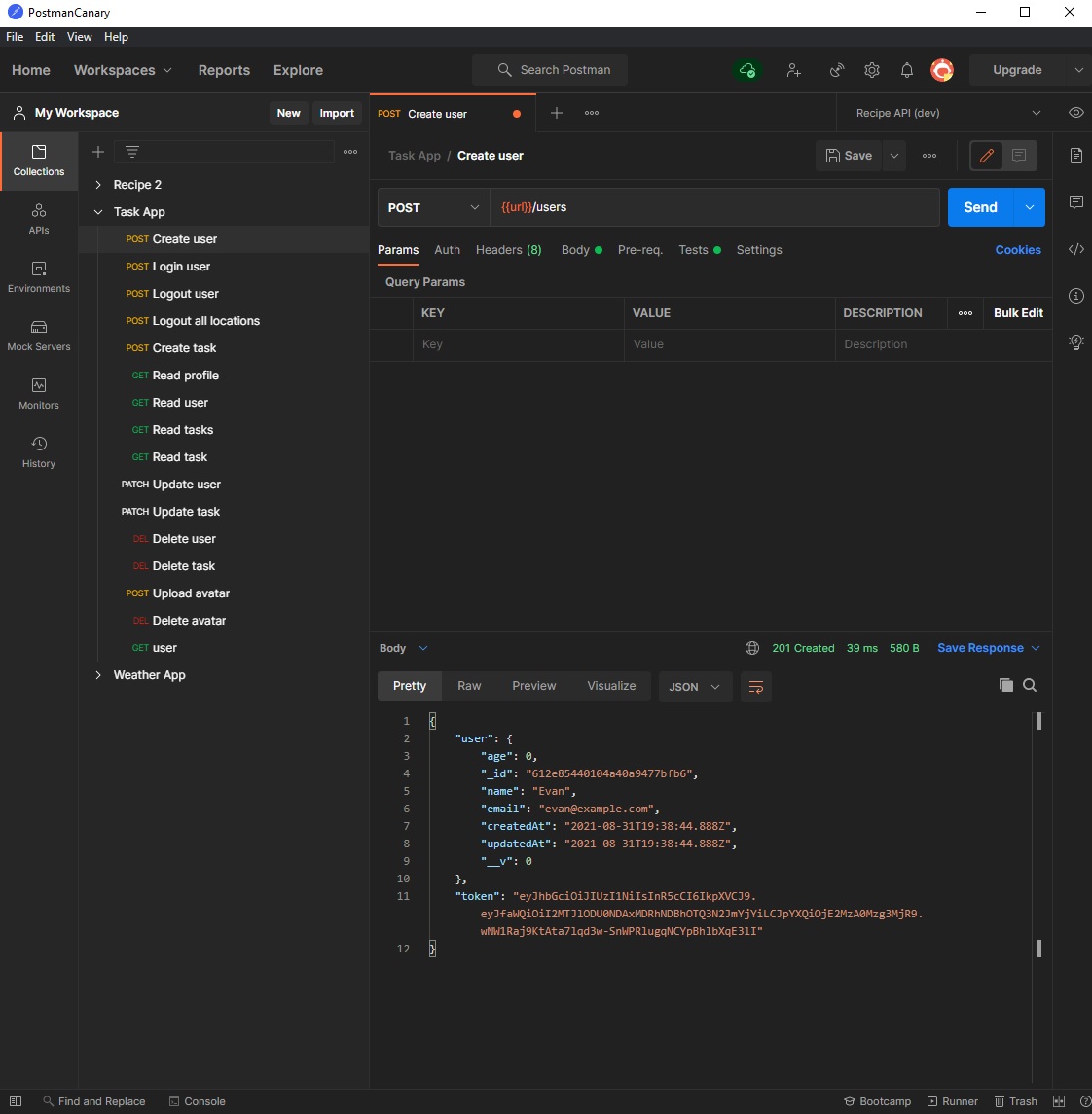Toggle the two-pane layout icon in status bar
The image size is (1092, 1114).
point(1059,1101)
